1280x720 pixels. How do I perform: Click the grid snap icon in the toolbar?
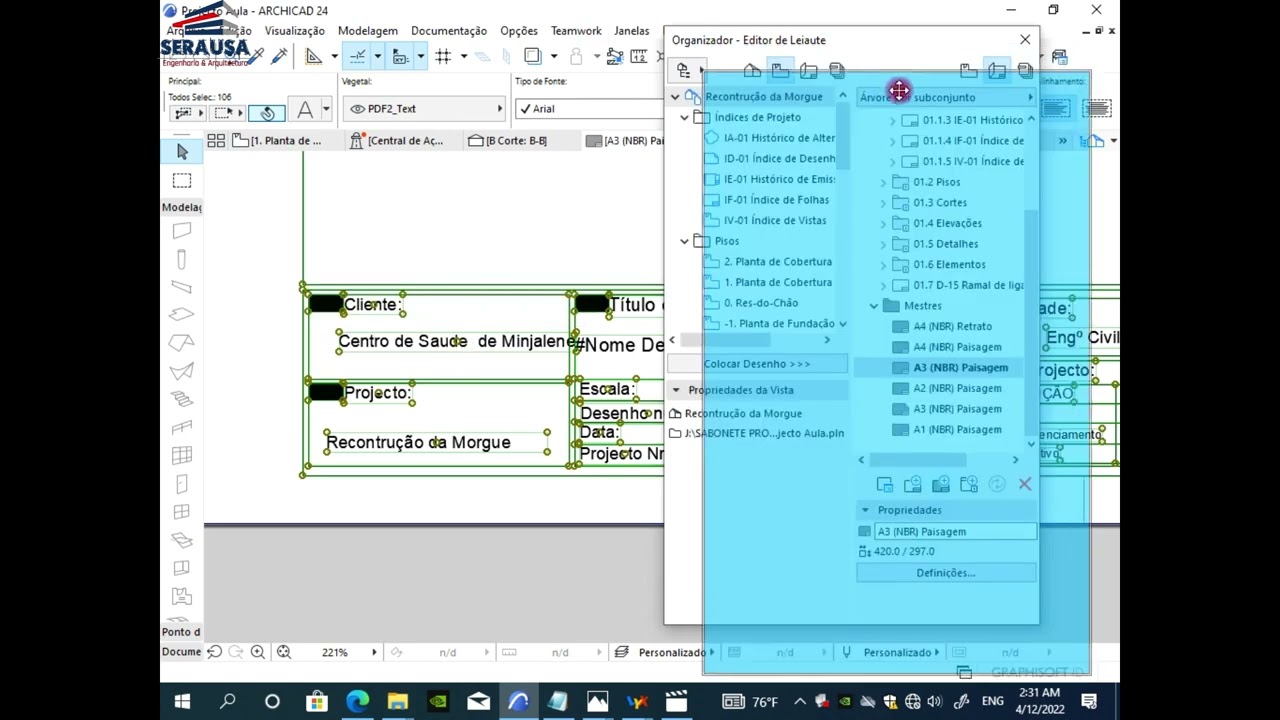(x=444, y=56)
